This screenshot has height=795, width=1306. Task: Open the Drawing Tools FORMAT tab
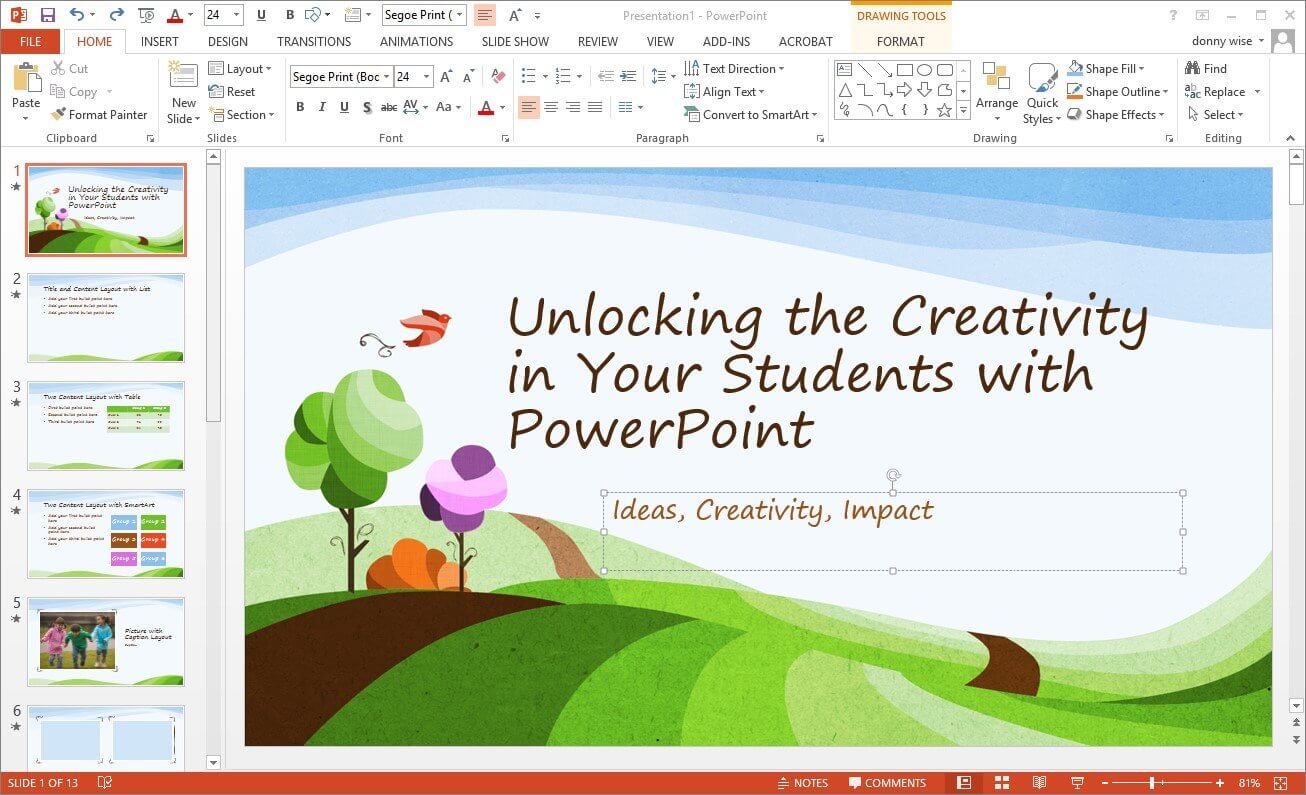(x=901, y=42)
